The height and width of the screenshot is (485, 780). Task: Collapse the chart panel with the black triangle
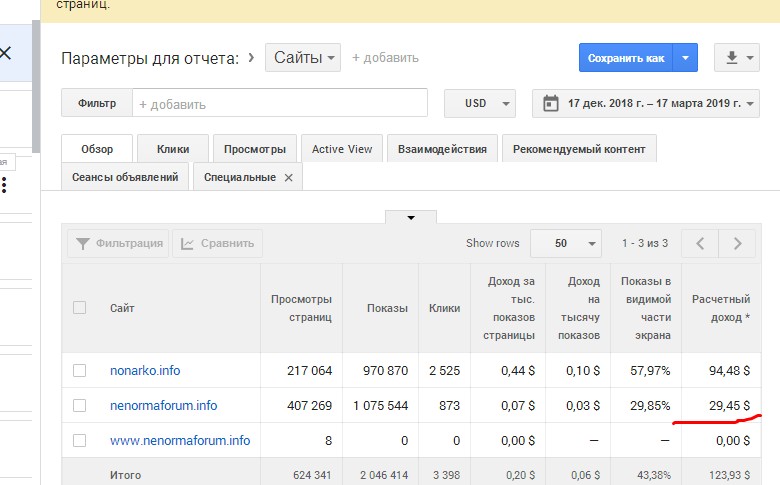[x=410, y=217]
